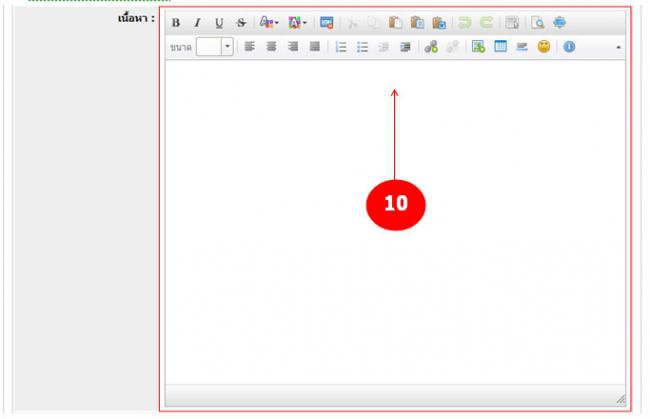Center align the text
Image resolution: width=650 pixels, height=419 pixels.
[272, 46]
